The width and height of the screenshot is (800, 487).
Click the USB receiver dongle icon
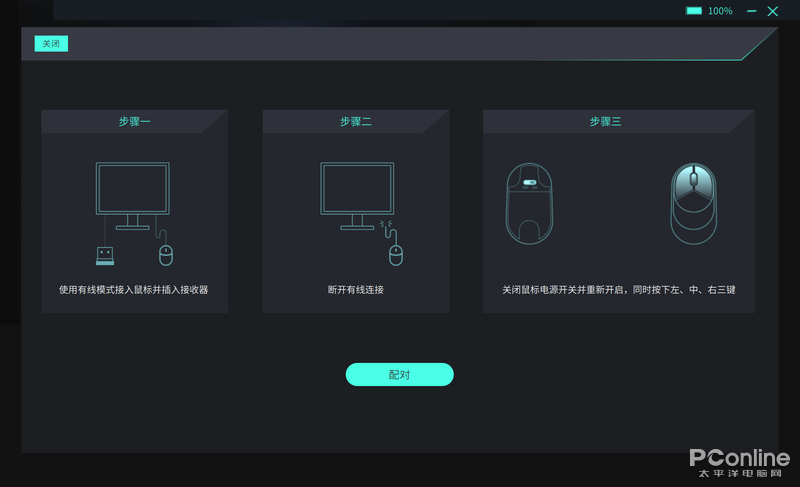tap(105, 256)
